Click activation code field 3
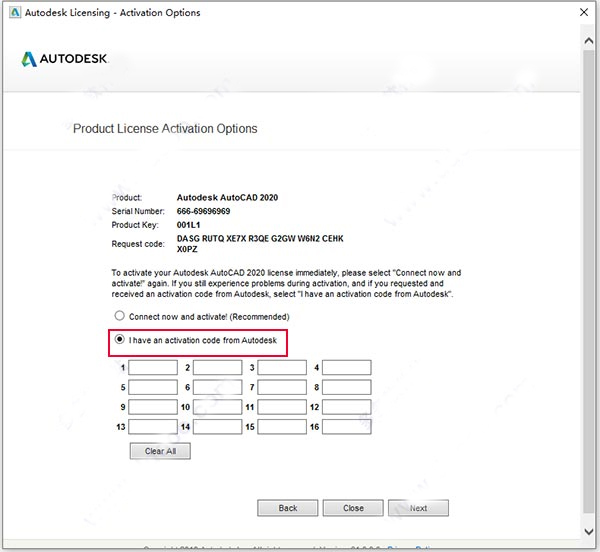This screenshot has height=552, width=600. click(x=282, y=367)
